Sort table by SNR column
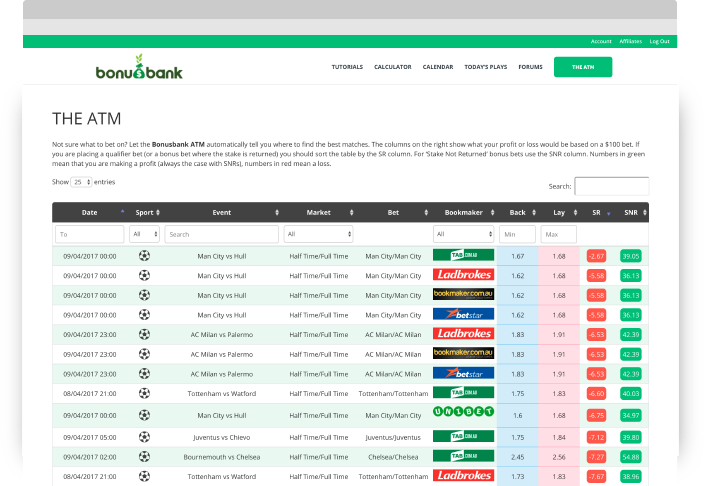Screen dimensions: 704x486 click(631, 212)
